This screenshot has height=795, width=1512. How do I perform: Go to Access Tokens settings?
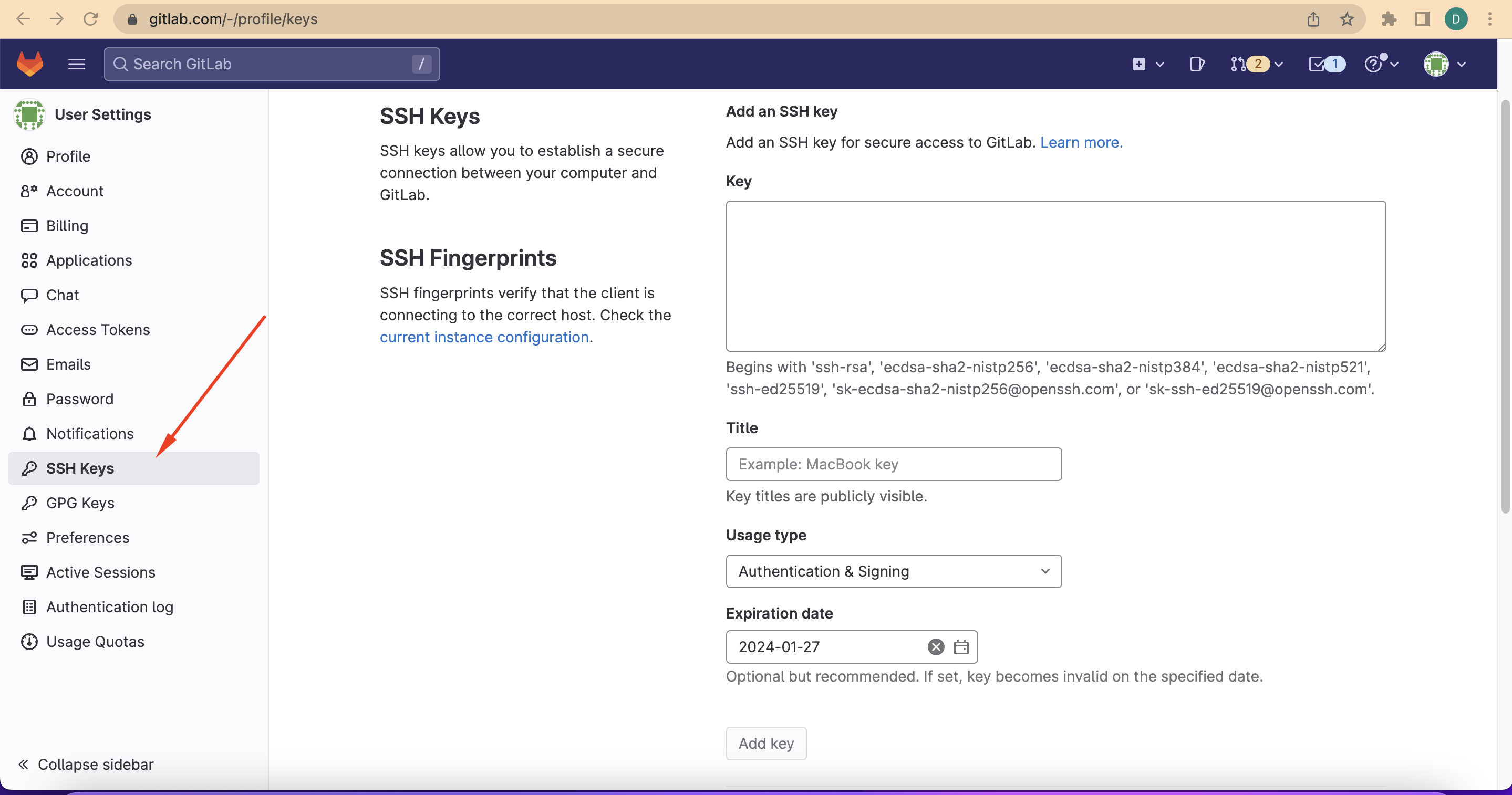pyautogui.click(x=97, y=330)
